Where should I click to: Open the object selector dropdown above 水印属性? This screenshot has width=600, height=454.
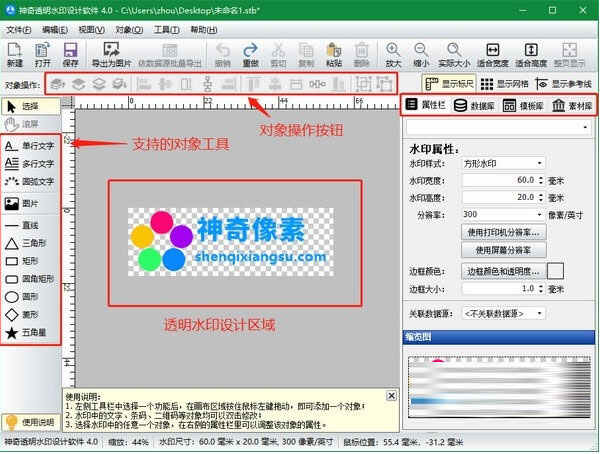click(x=499, y=127)
